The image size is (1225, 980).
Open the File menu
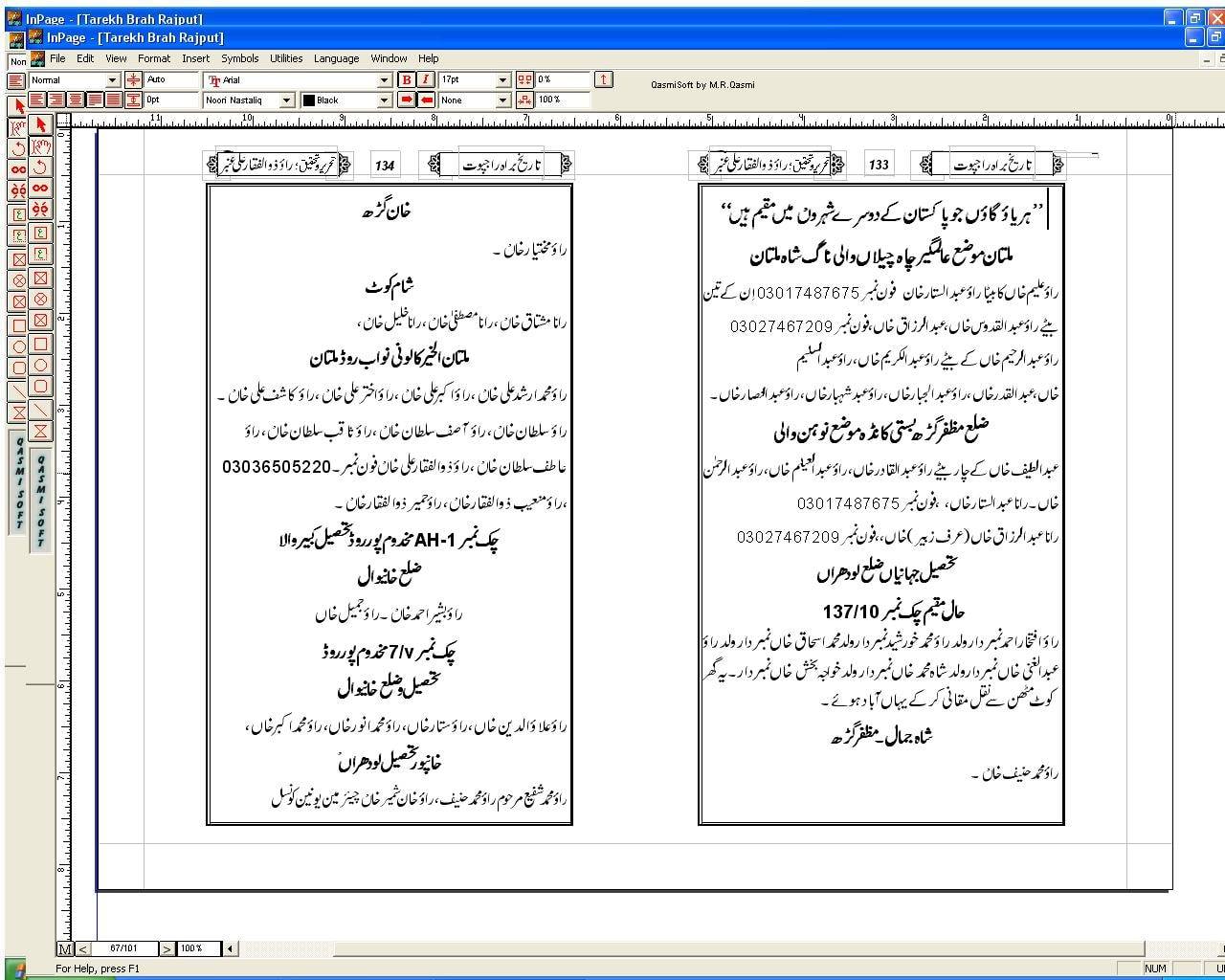coord(57,58)
